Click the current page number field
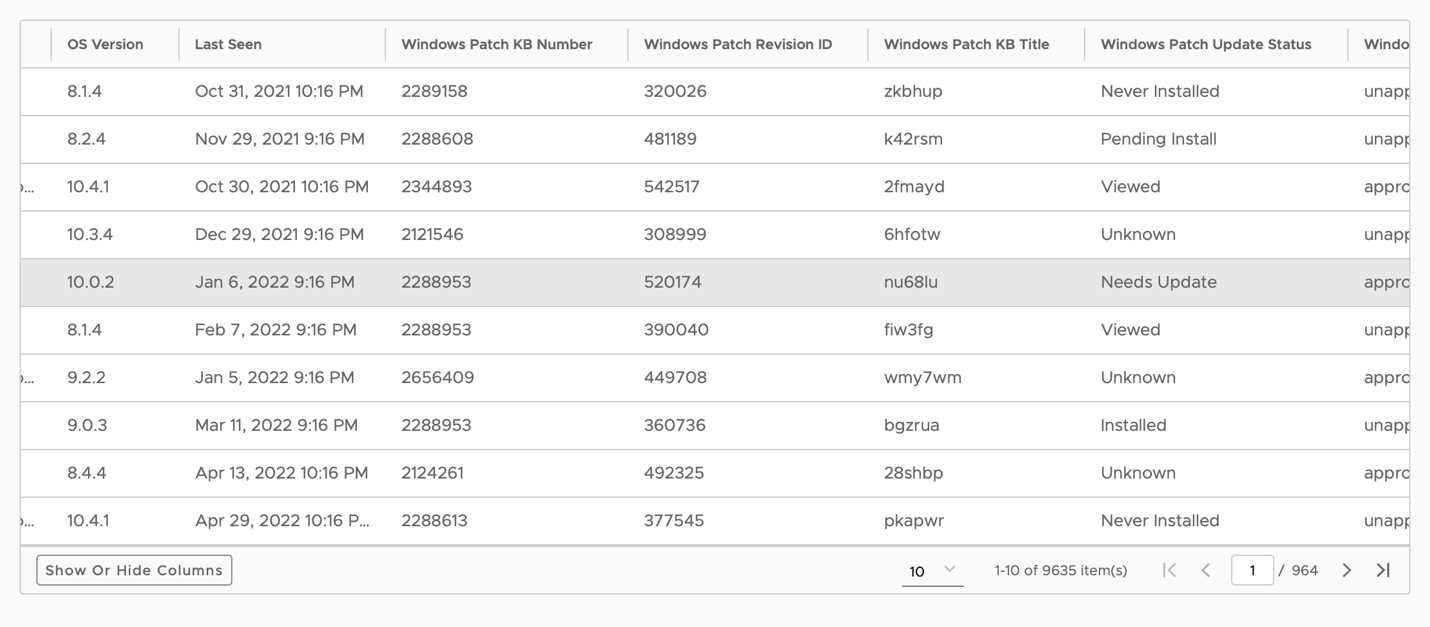The height and width of the screenshot is (627, 1430). tap(1252, 570)
